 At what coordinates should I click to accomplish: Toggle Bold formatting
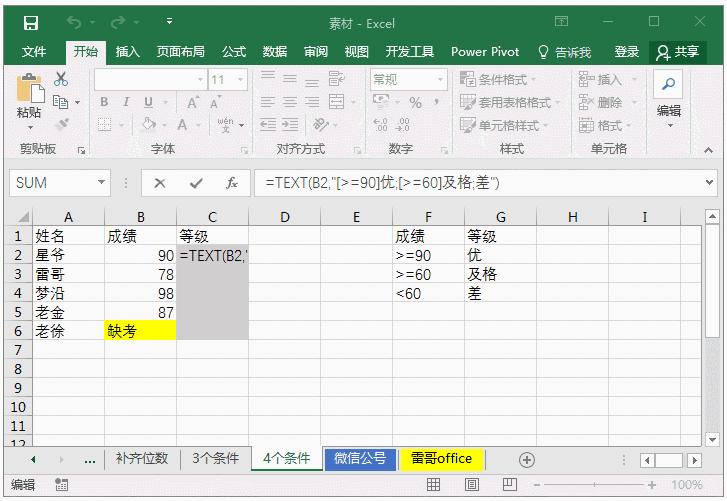(x=104, y=102)
